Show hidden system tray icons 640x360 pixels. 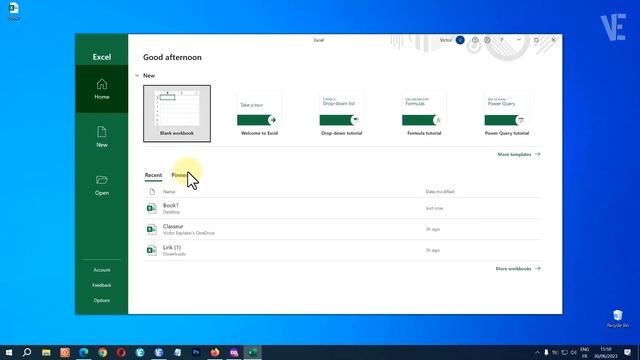[537, 352]
